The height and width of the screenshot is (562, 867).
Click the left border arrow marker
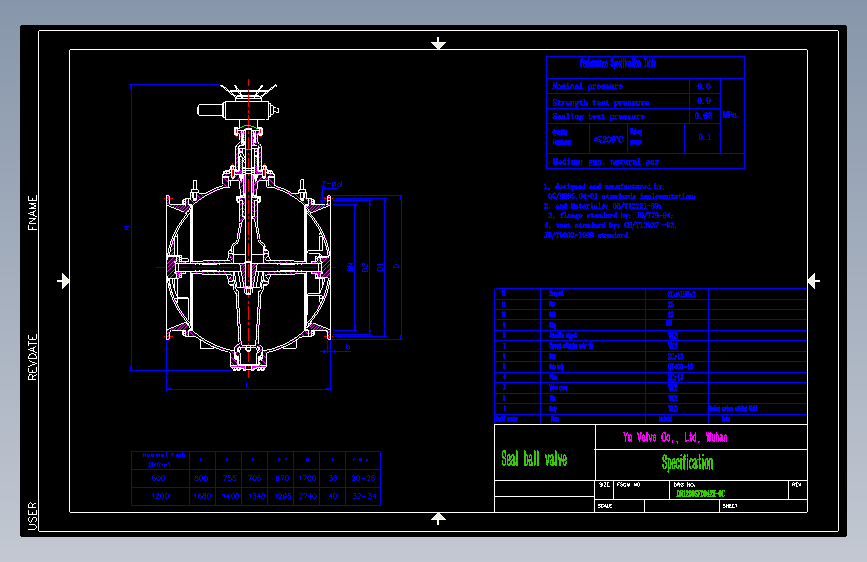coord(63,281)
